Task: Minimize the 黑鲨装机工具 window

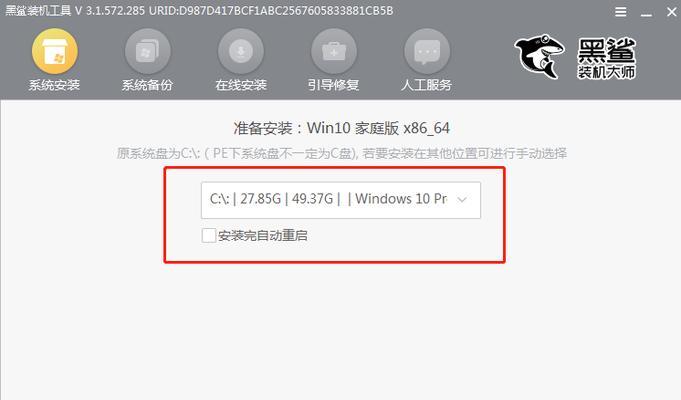Action: coord(646,13)
